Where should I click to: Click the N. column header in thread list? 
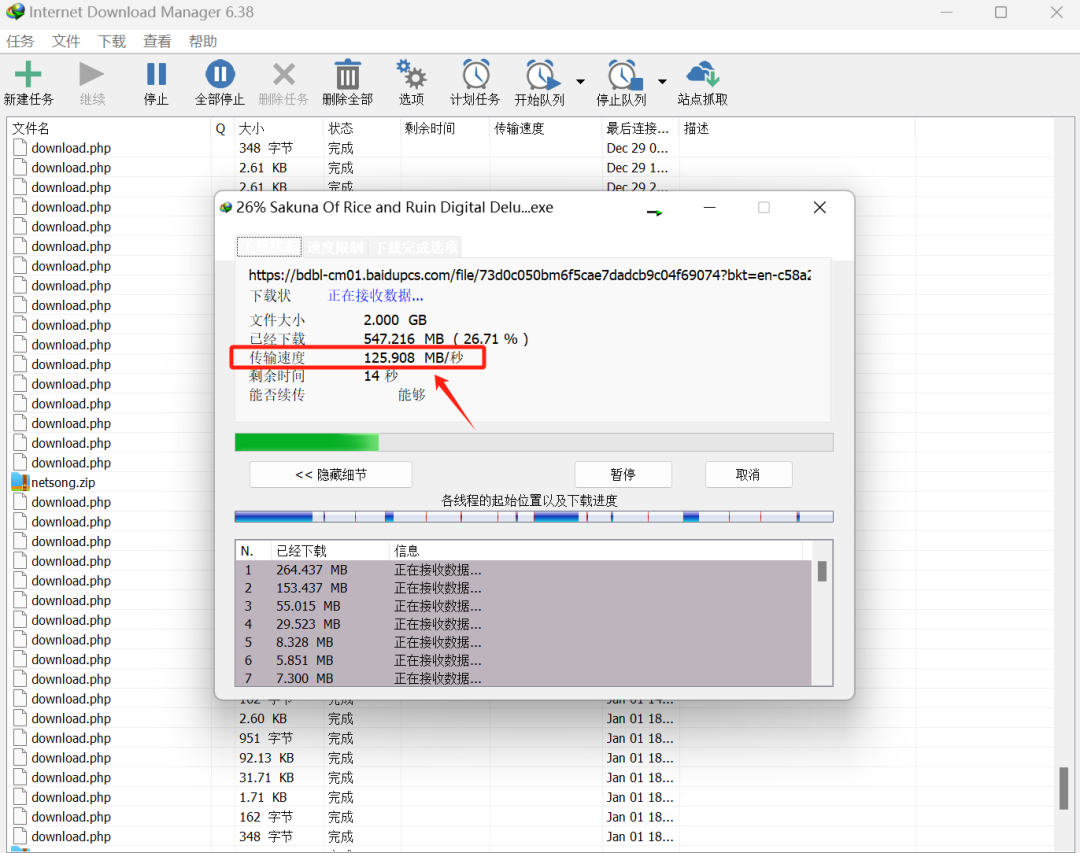pos(253,551)
